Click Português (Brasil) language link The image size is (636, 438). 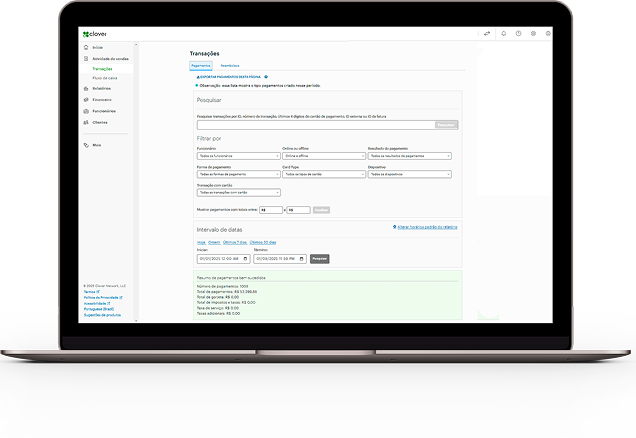pos(99,309)
